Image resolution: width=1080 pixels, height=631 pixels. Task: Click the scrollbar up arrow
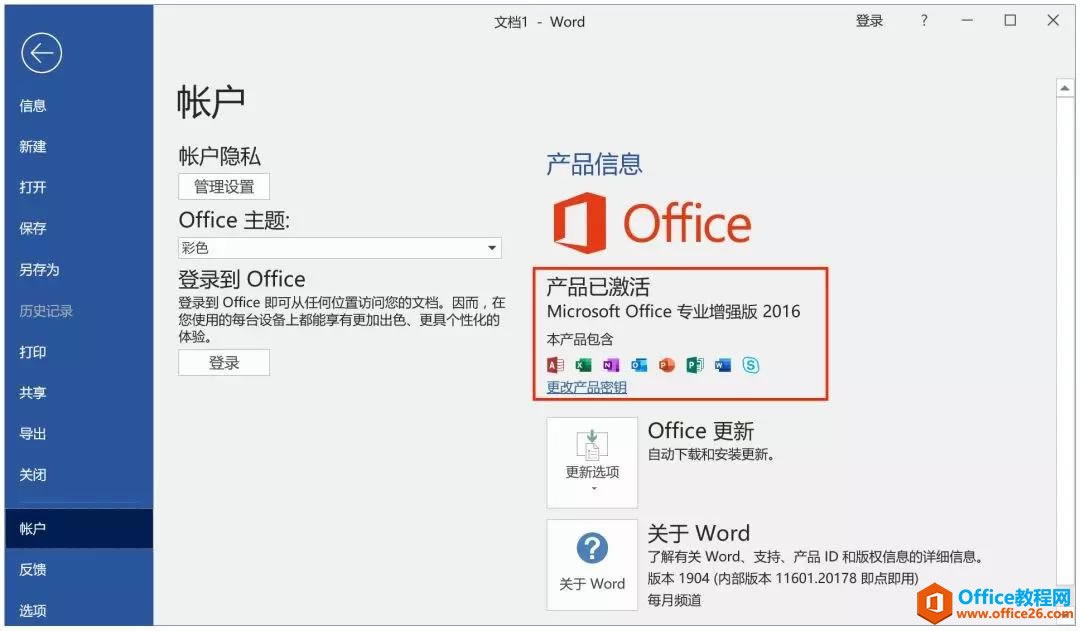(x=1065, y=88)
